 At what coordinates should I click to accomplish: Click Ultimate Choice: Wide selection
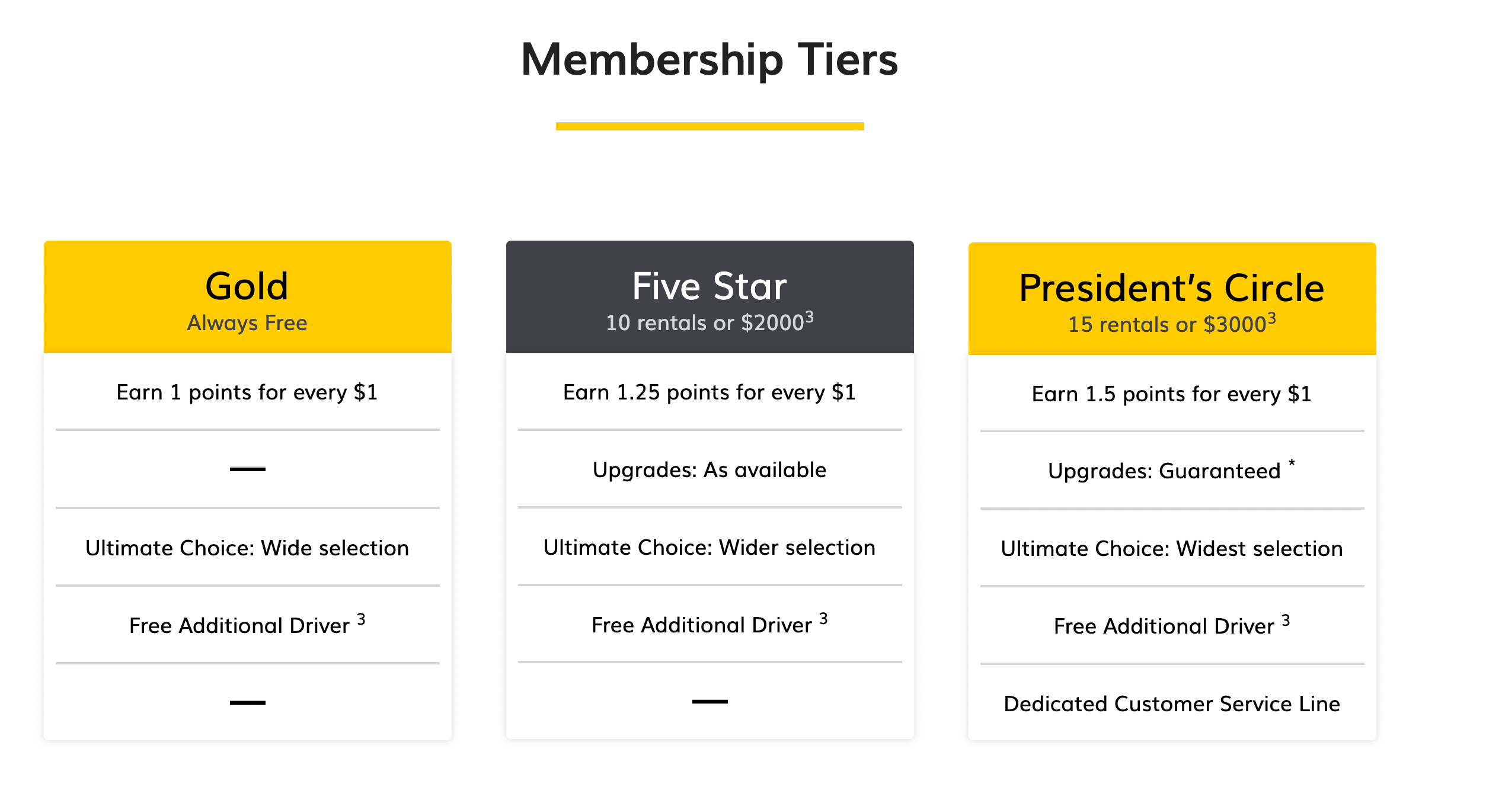coord(247,548)
